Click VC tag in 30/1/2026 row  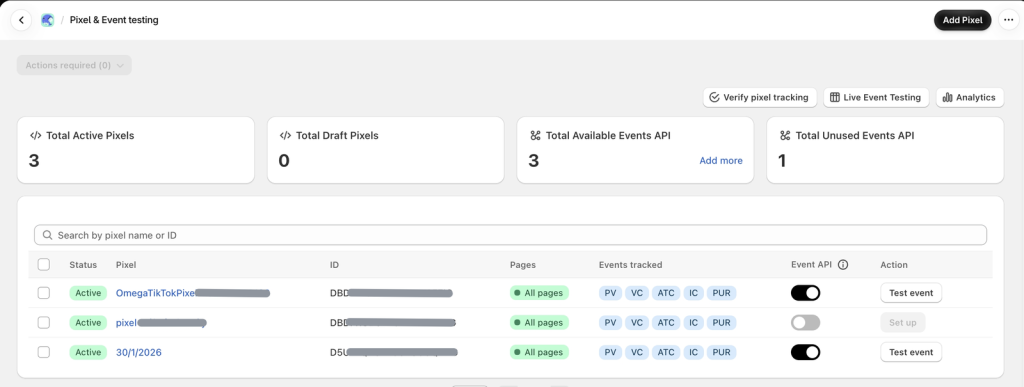(x=636, y=352)
